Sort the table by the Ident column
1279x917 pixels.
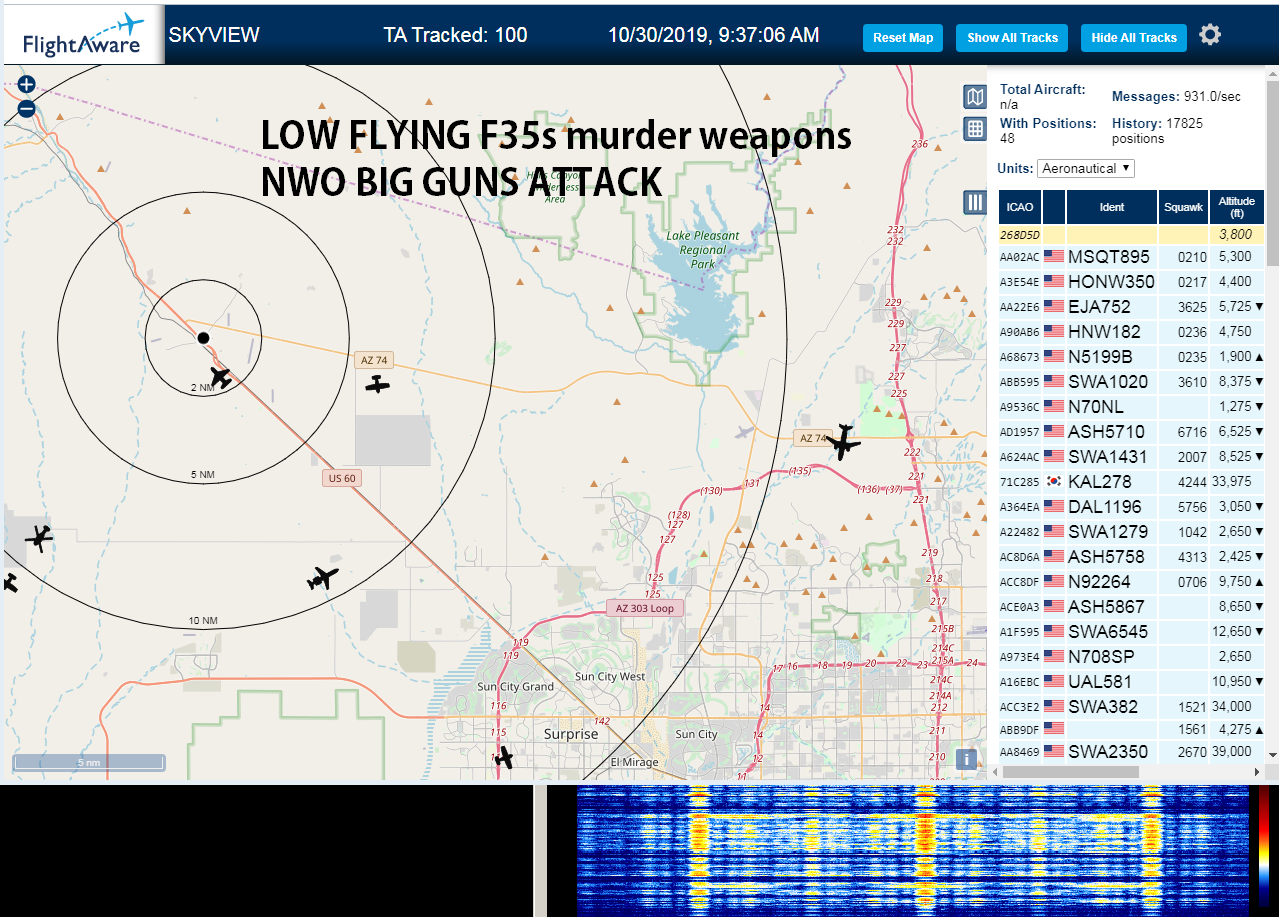[1112, 207]
